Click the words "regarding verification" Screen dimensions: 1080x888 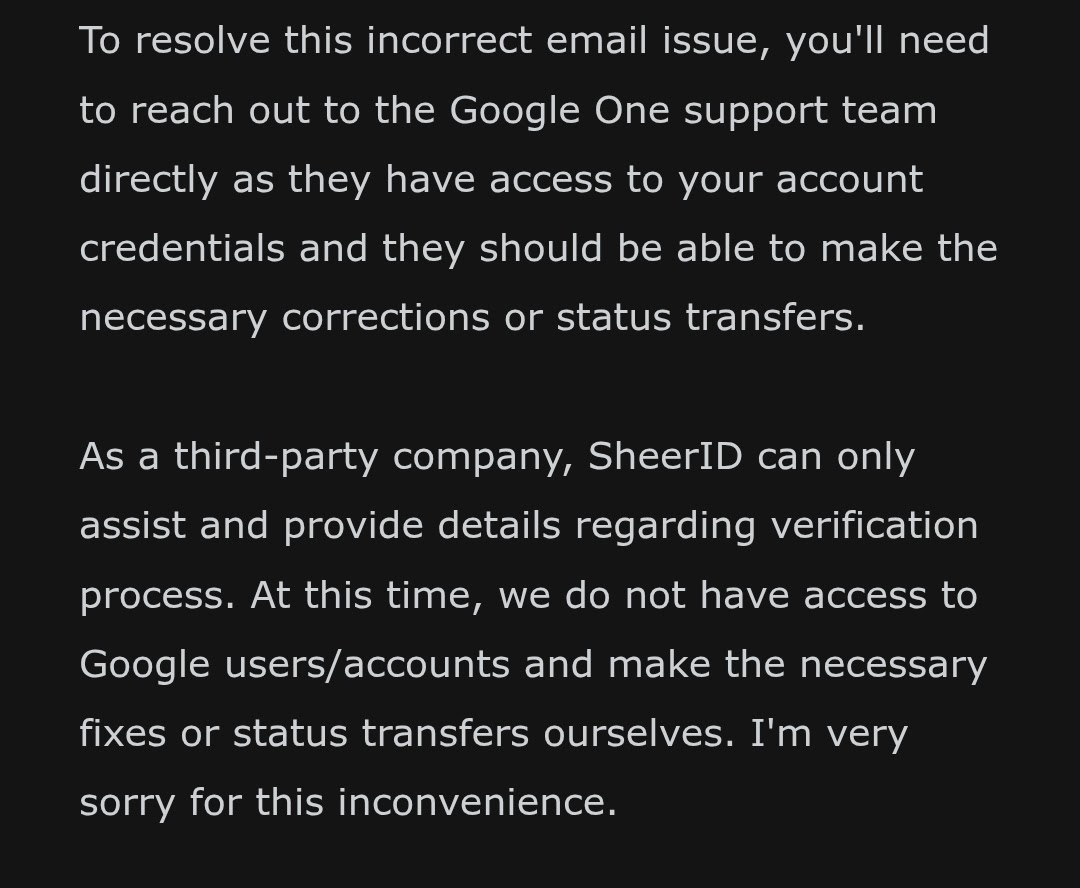777,527
